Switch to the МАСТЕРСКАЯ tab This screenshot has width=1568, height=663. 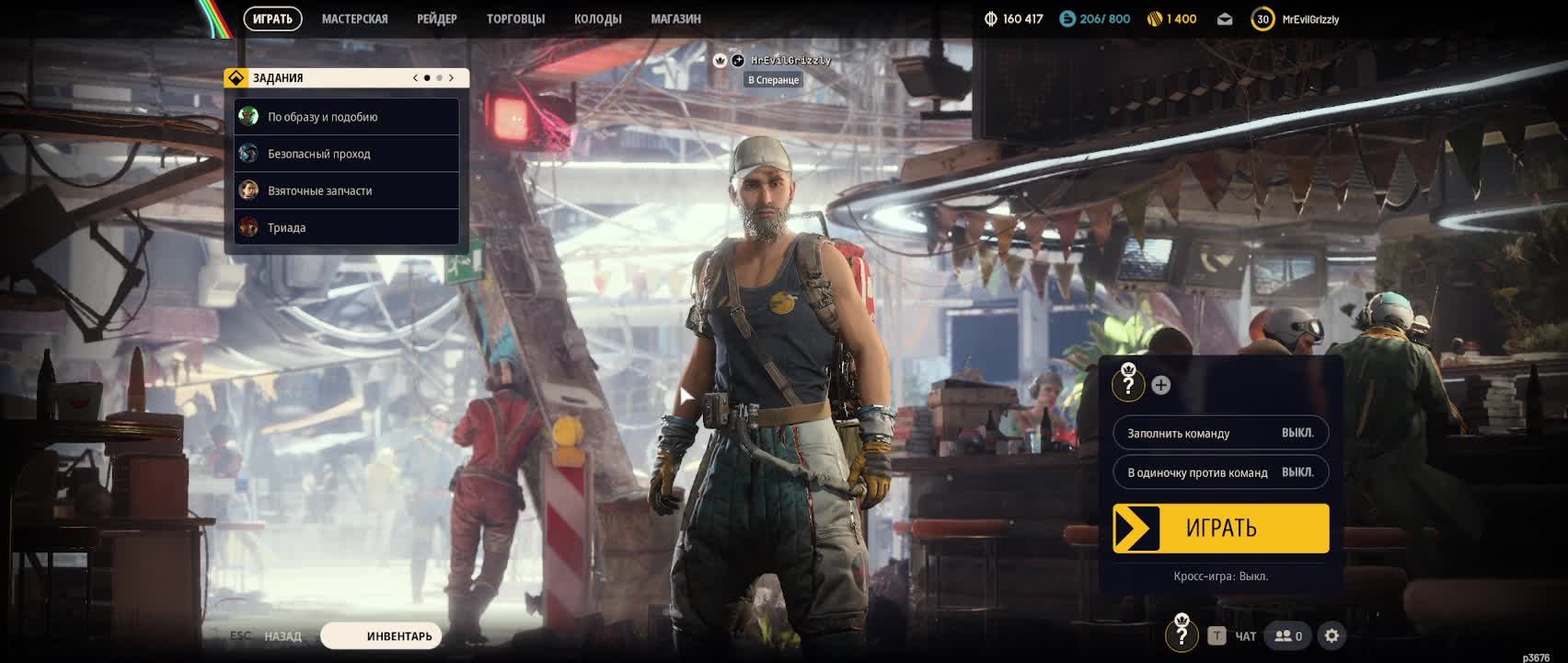click(354, 18)
